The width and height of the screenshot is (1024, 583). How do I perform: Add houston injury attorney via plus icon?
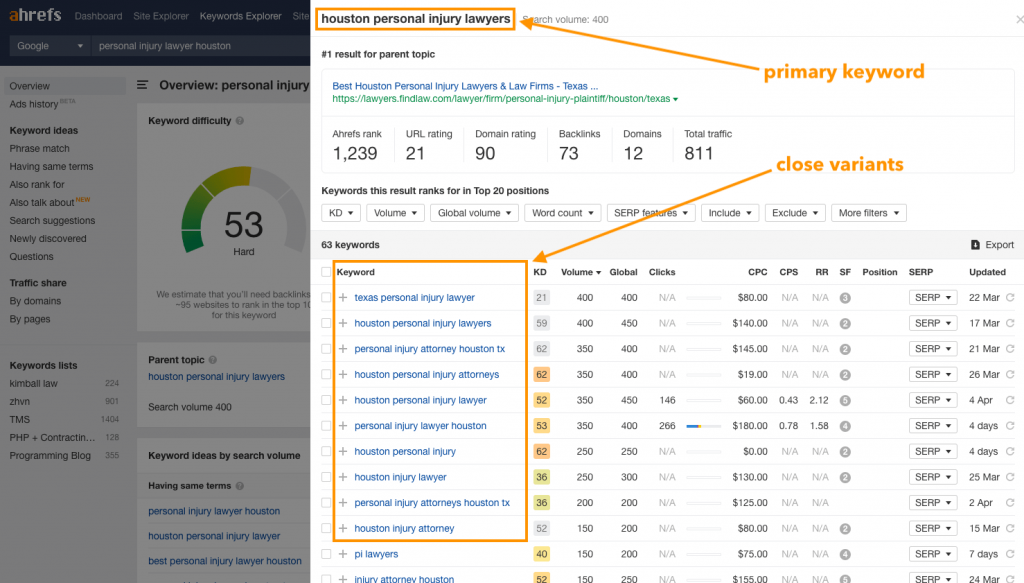tap(343, 528)
